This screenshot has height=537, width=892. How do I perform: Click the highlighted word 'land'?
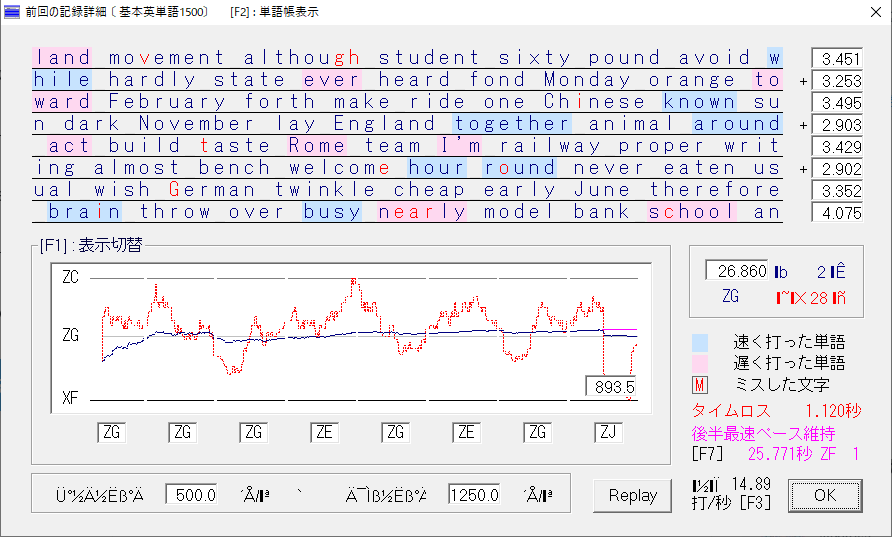click(63, 57)
